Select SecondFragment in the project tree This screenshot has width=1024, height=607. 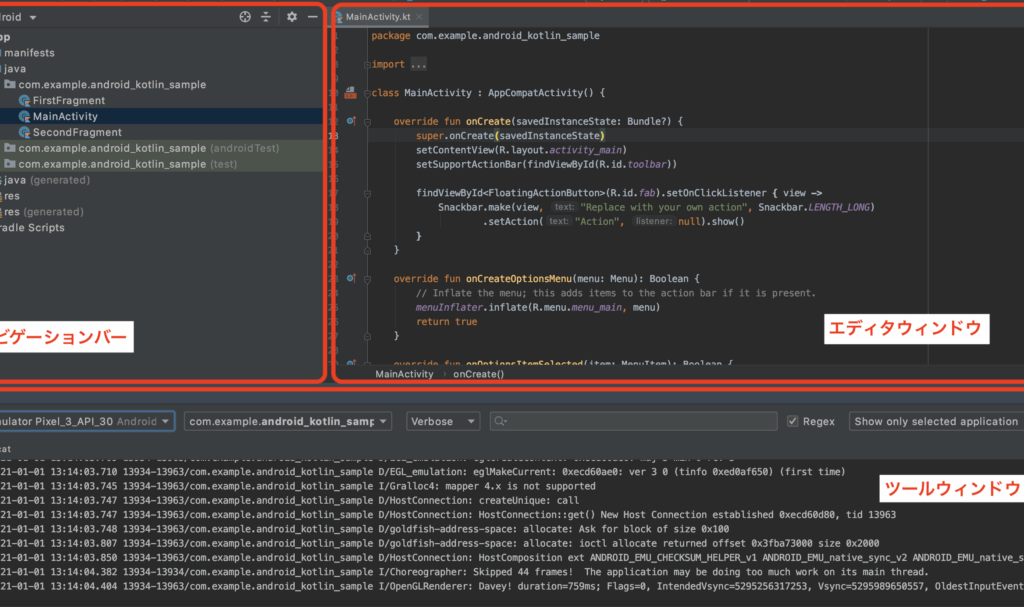(77, 132)
